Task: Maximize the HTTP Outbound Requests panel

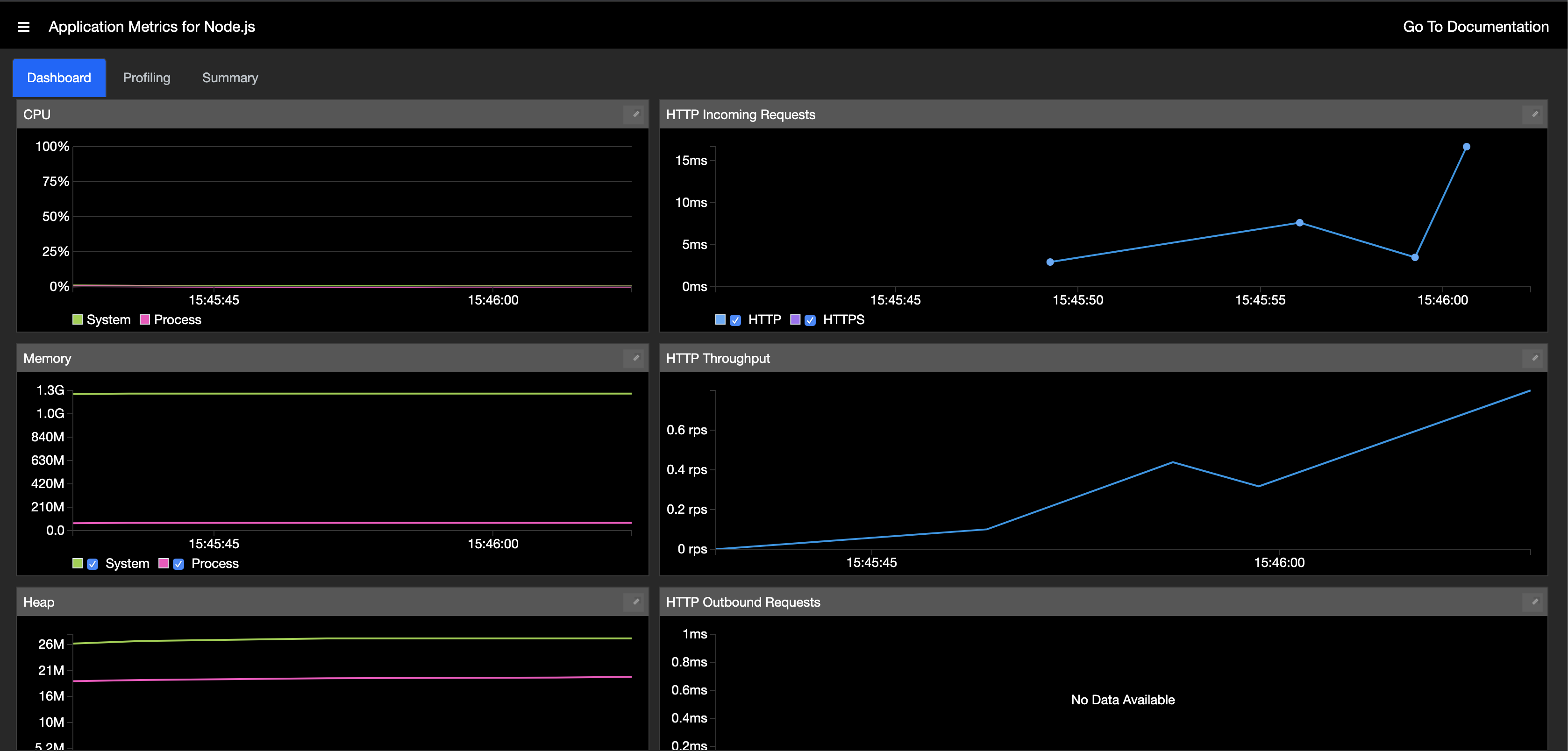Action: (x=1534, y=602)
